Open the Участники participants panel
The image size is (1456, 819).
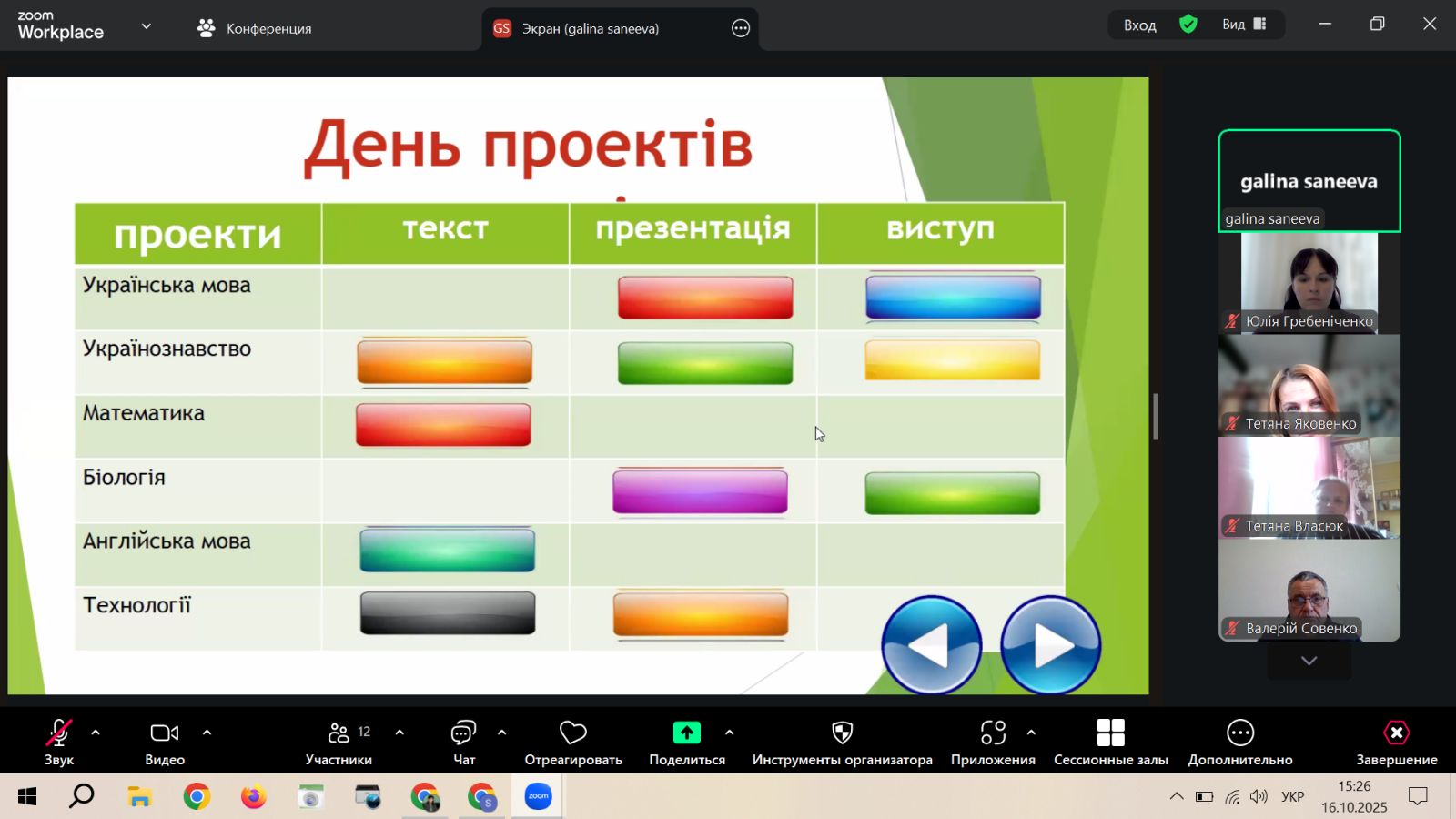(x=339, y=734)
